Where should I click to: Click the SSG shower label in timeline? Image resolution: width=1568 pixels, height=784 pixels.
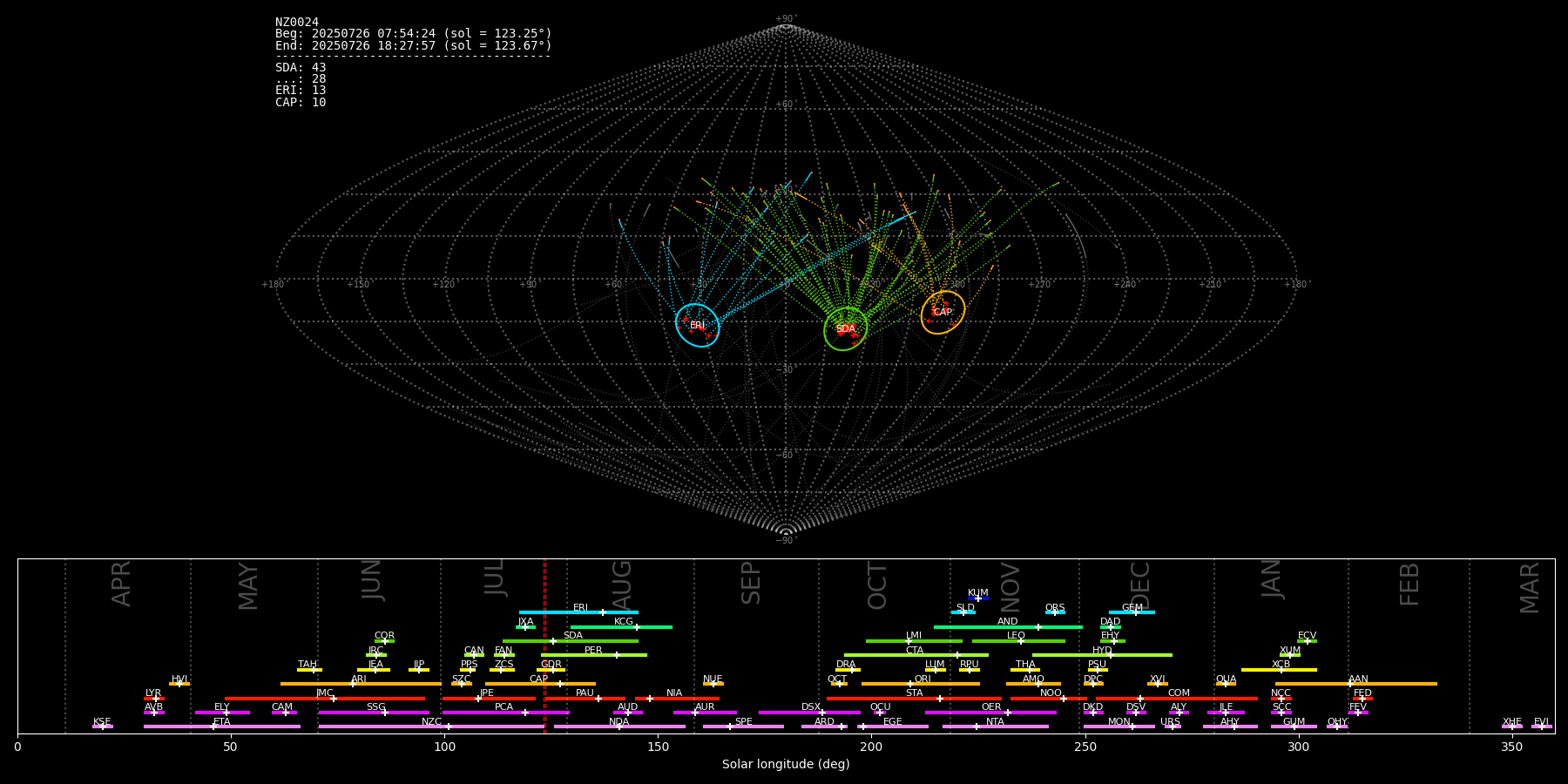click(376, 707)
